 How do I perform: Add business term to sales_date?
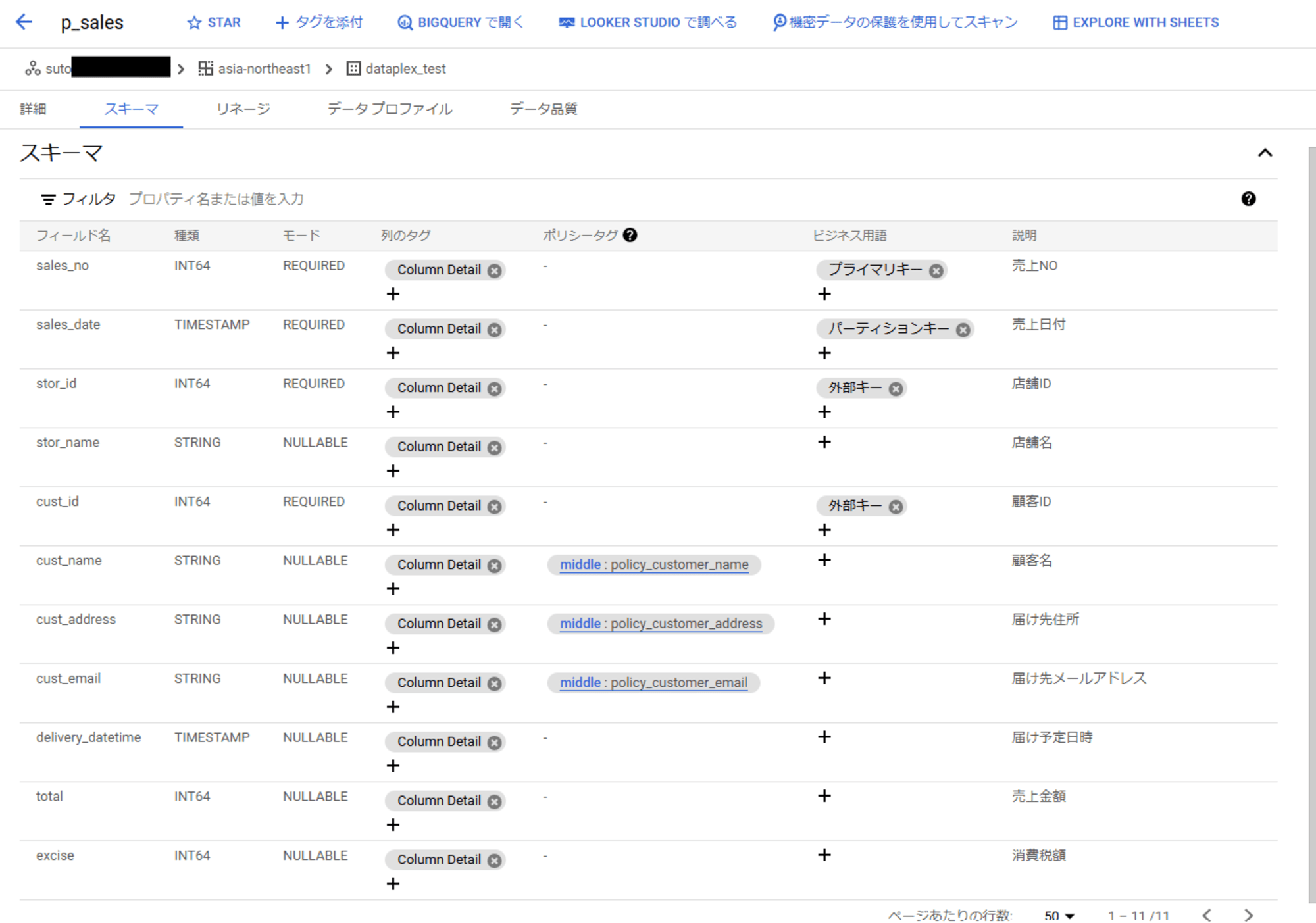[x=824, y=353]
